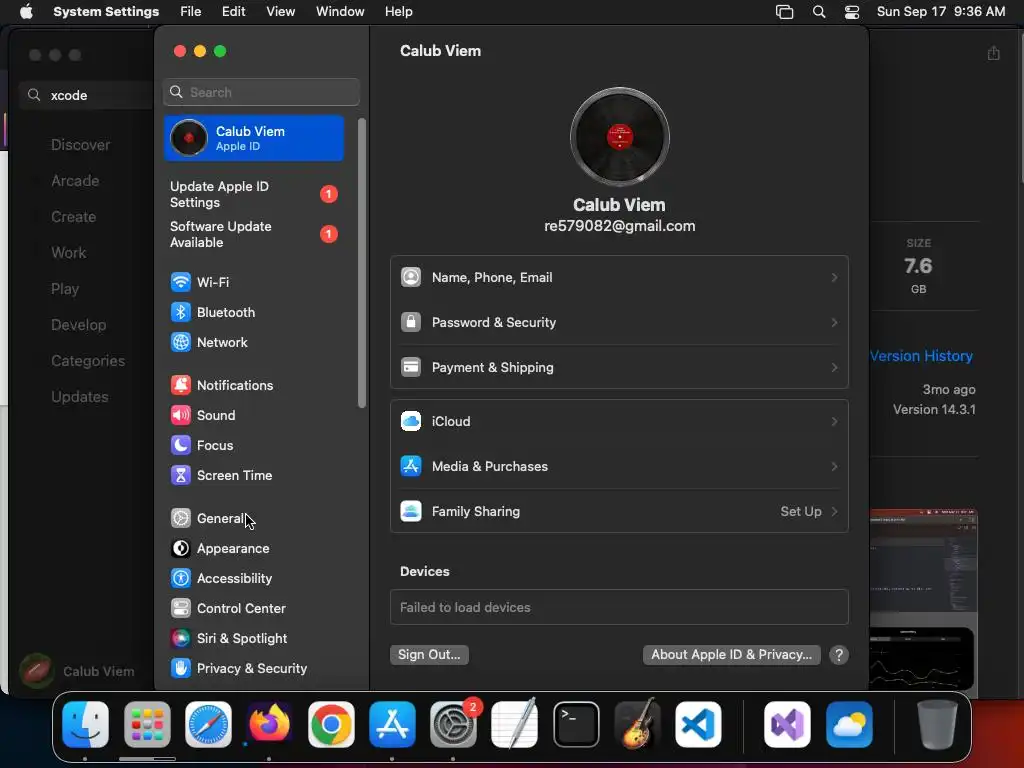The width and height of the screenshot is (1024, 768).
Task: Click the Sign Out button
Action: (x=429, y=655)
